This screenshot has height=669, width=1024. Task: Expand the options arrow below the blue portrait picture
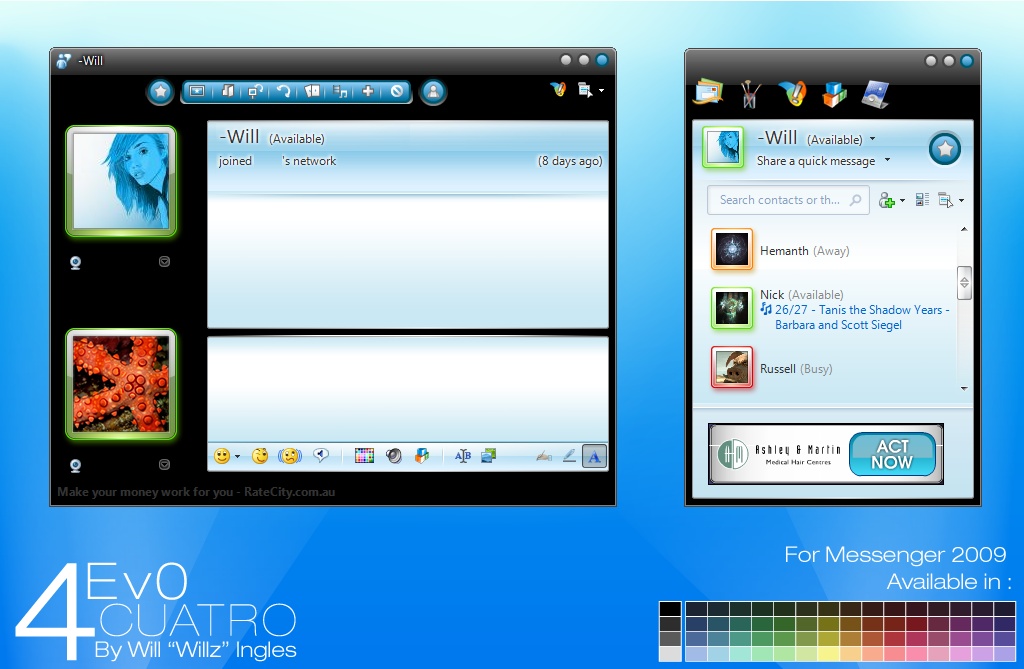pyautogui.click(x=165, y=261)
